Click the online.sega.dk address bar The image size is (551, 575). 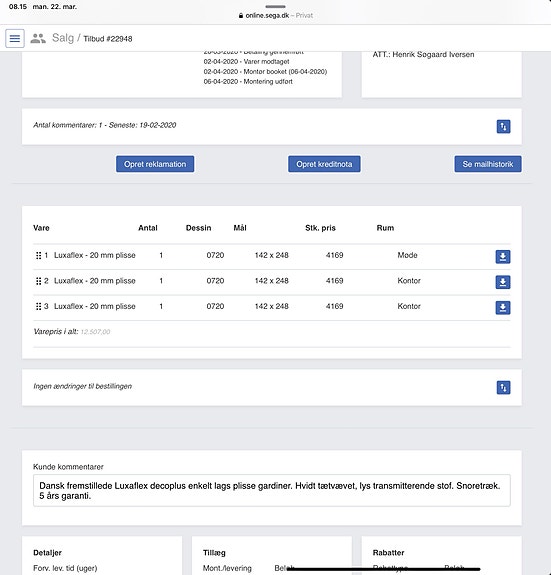click(x=275, y=15)
